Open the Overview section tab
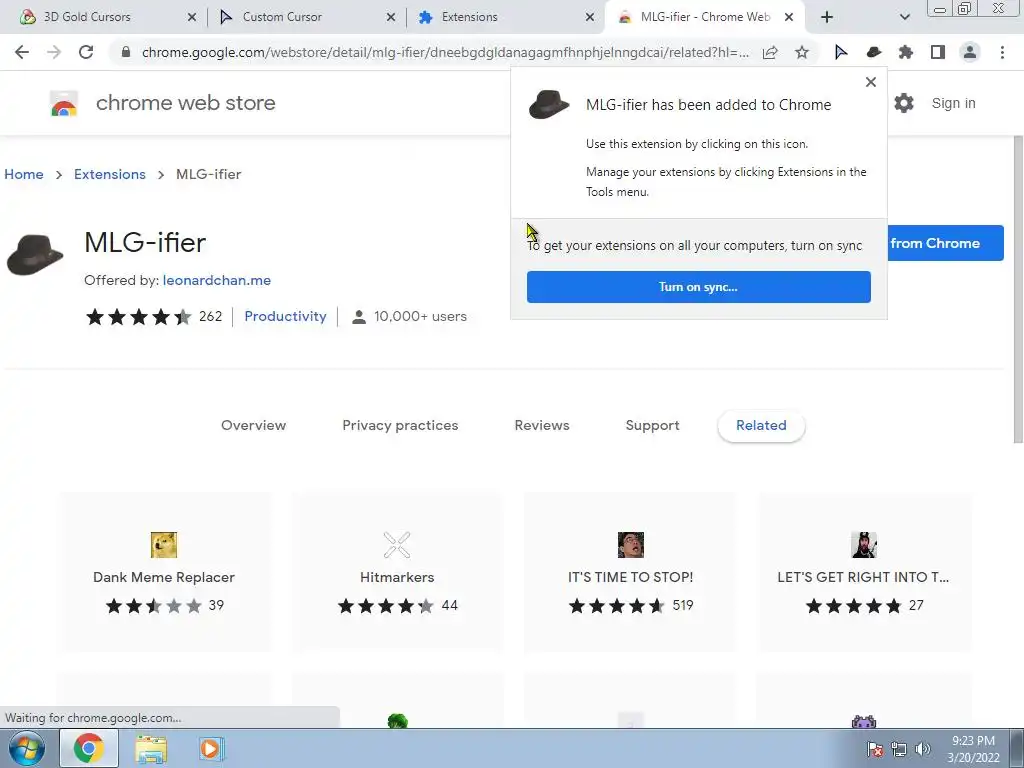 click(x=253, y=425)
